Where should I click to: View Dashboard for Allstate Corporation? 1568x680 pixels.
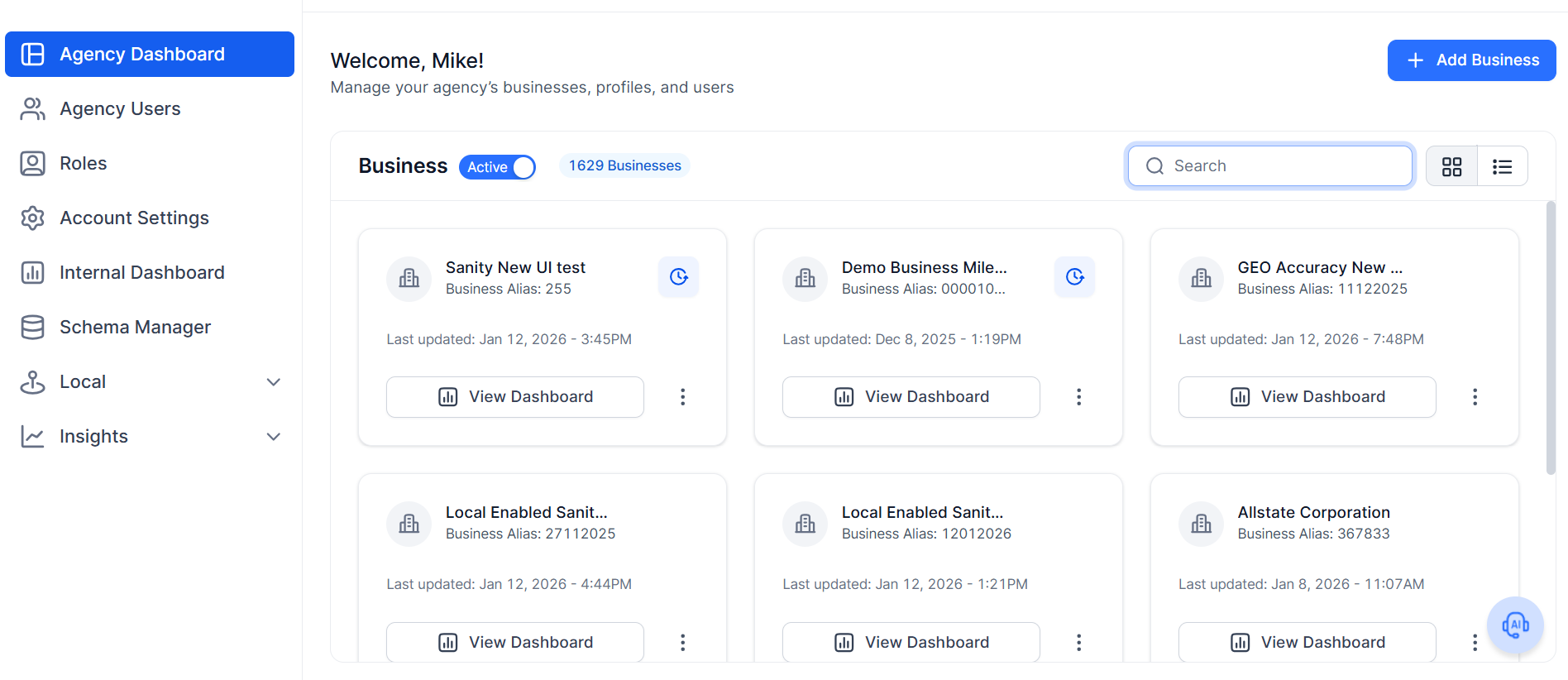1307,642
